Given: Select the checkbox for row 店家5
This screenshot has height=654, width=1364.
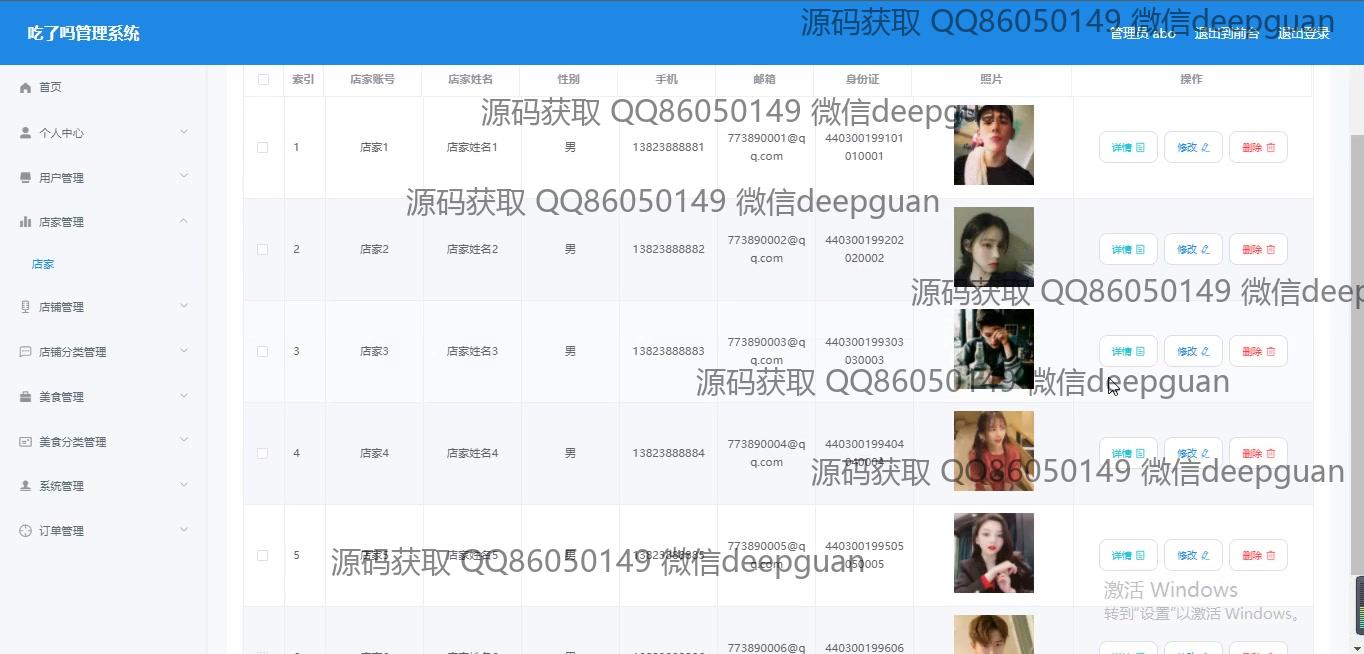Looking at the screenshot, I should point(263,555).
